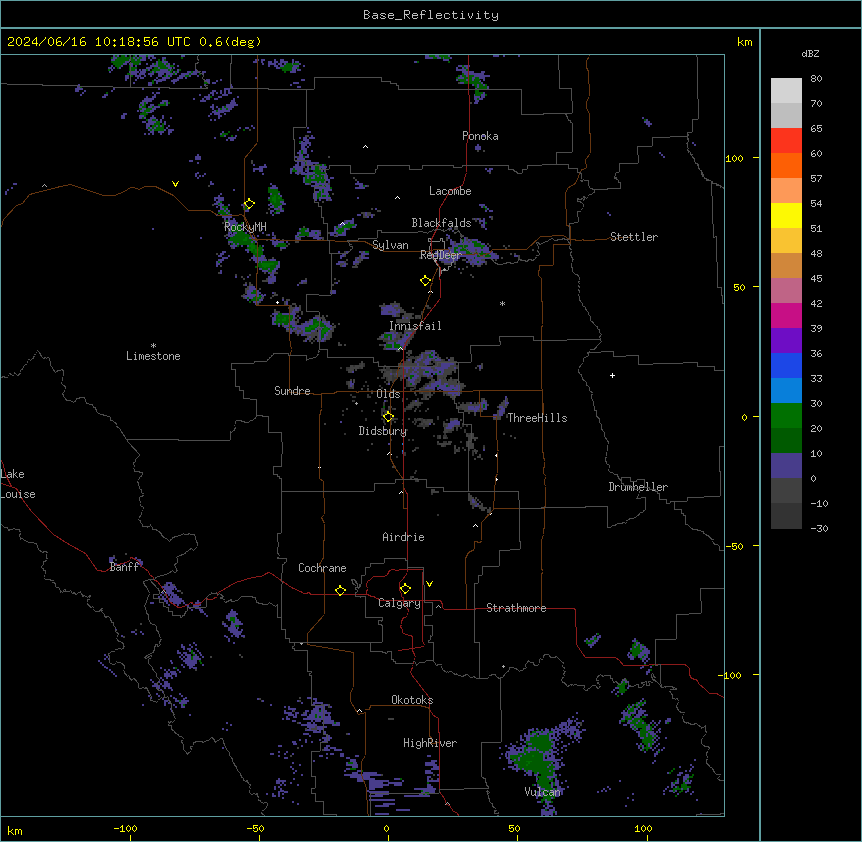Click the Olds town label

[x=388, y=394]
